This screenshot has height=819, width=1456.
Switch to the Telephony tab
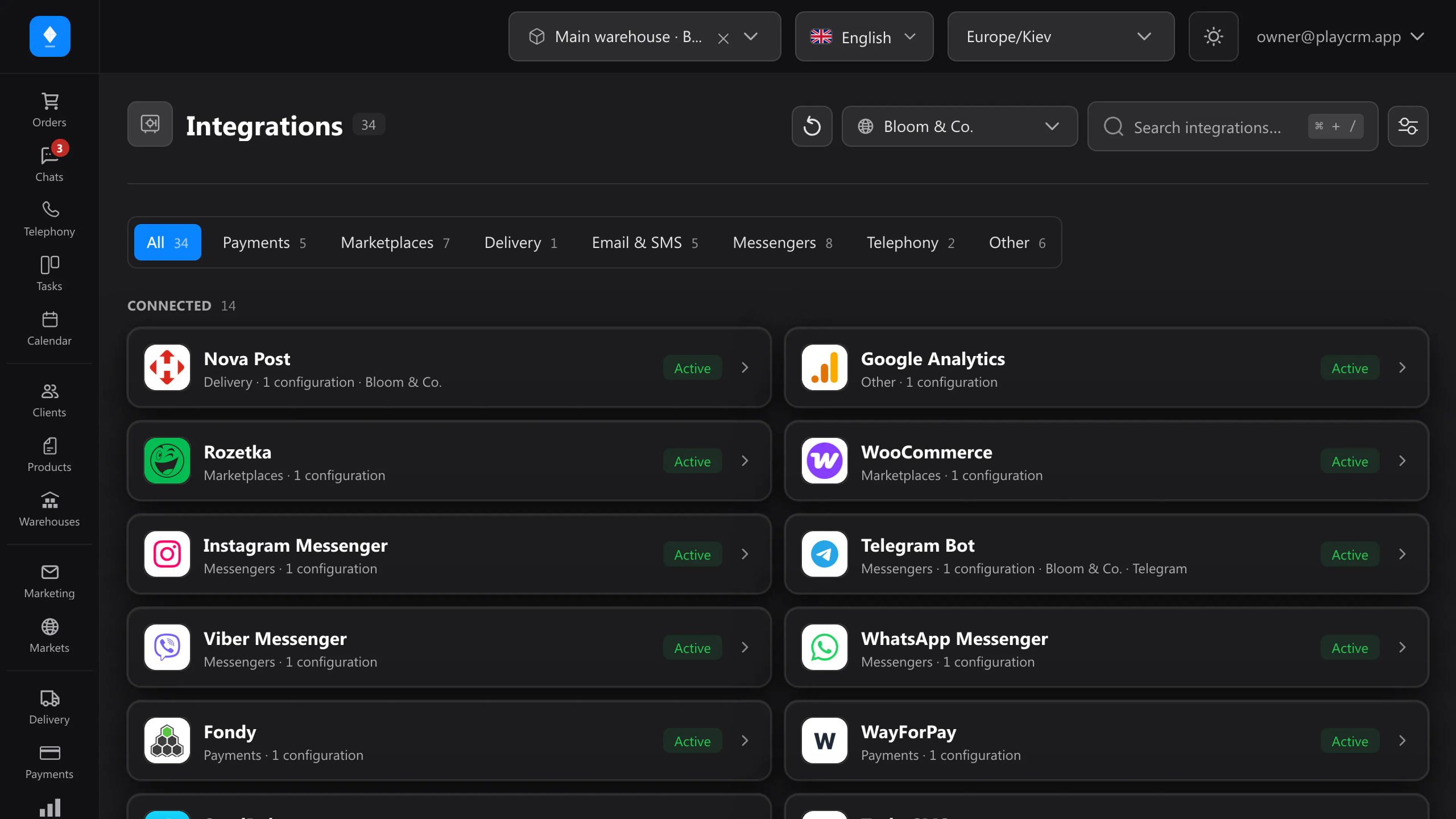pyautogui.click(x=911, y=242)
